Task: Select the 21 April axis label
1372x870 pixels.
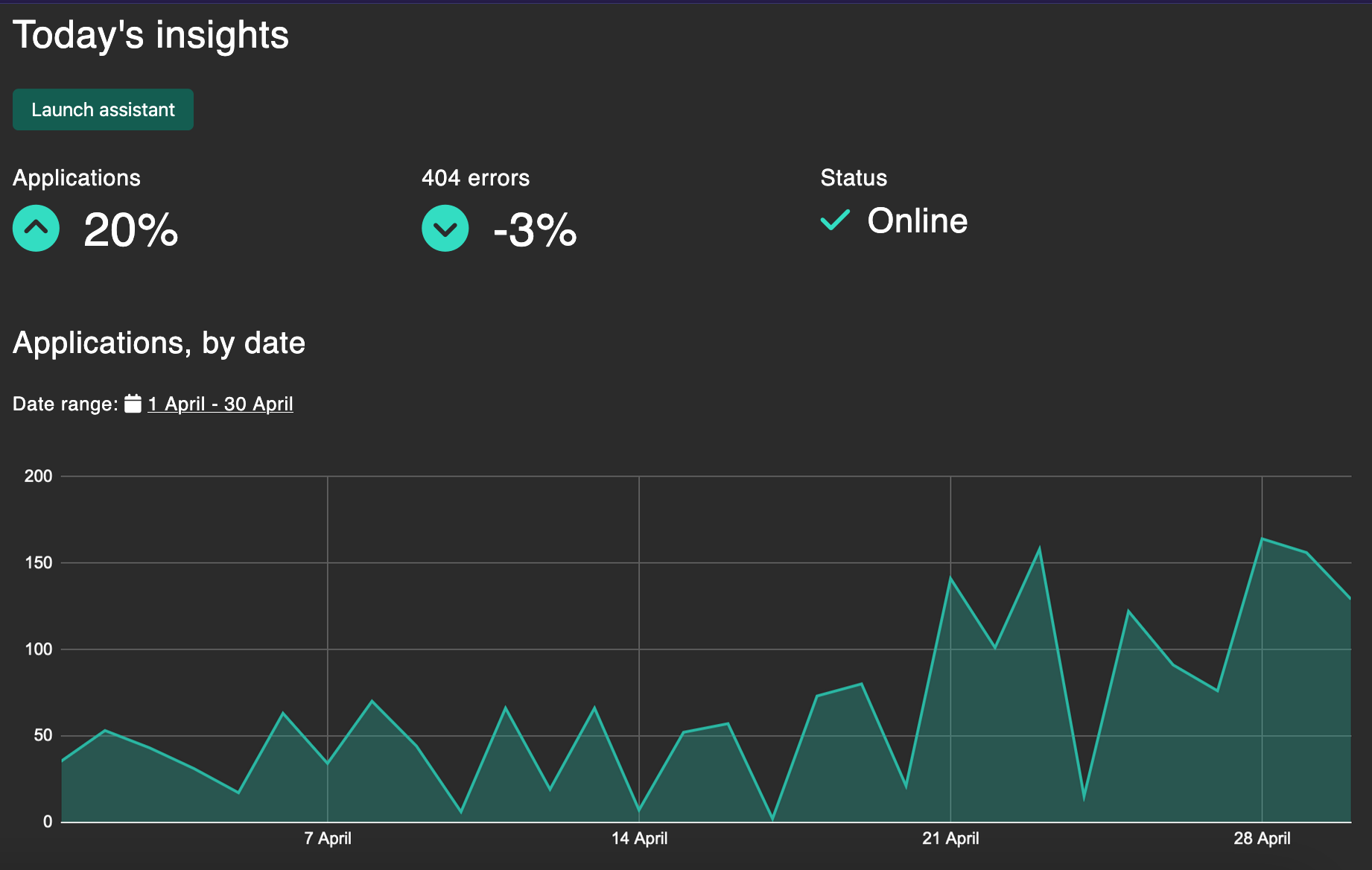Action: 949,837
